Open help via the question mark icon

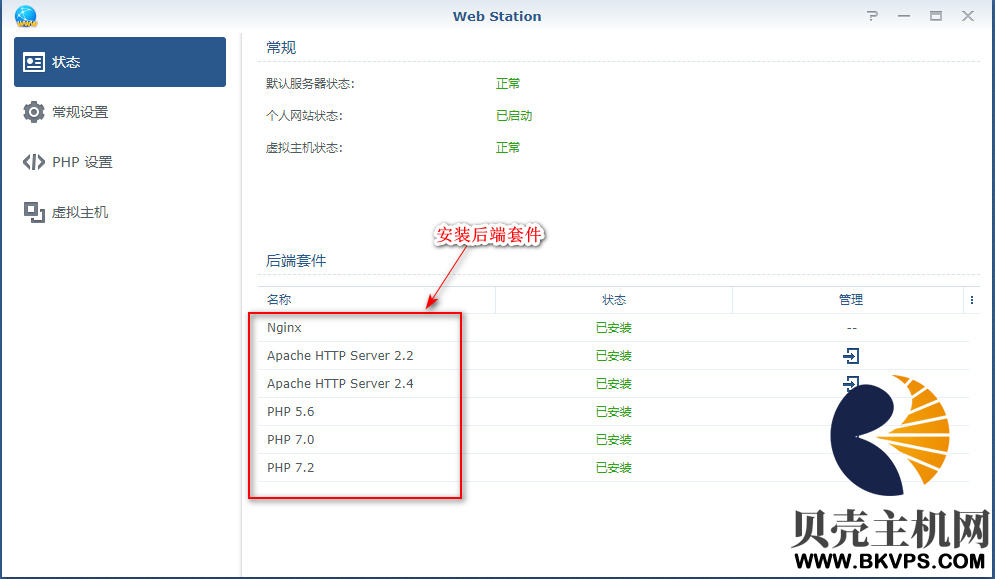[873, 16]
